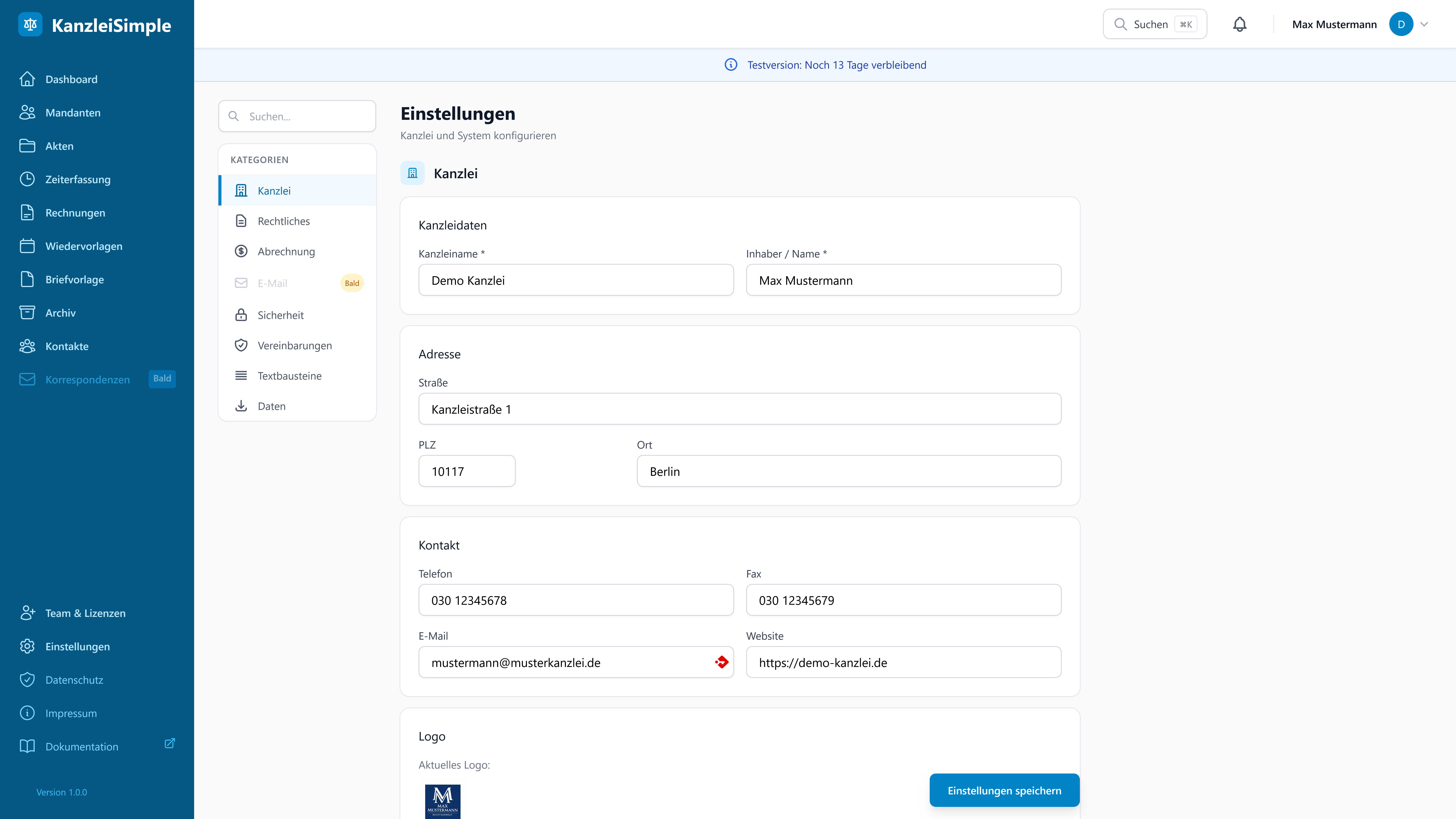Select the Sicherheit settings category
The height and width of the screenshot is (819, 1456).
pos(280,315)
